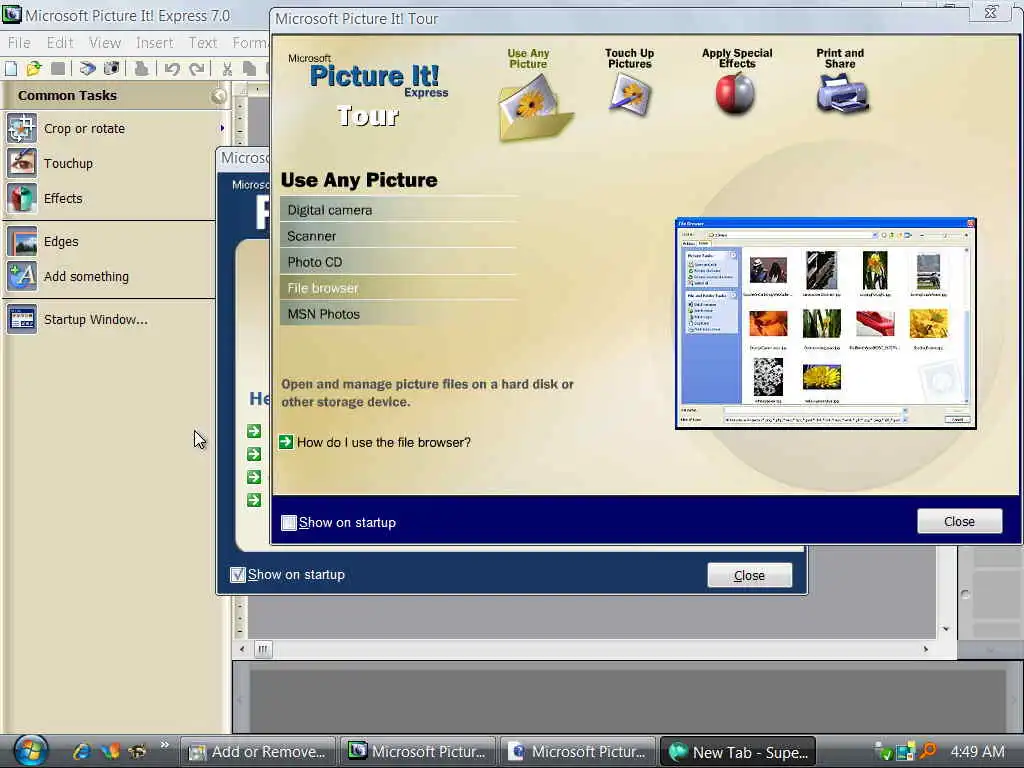The width and height of the screenshot is (1024, 768).
Task: Select the Print and Share printer icon
Action: click(842, 93)
